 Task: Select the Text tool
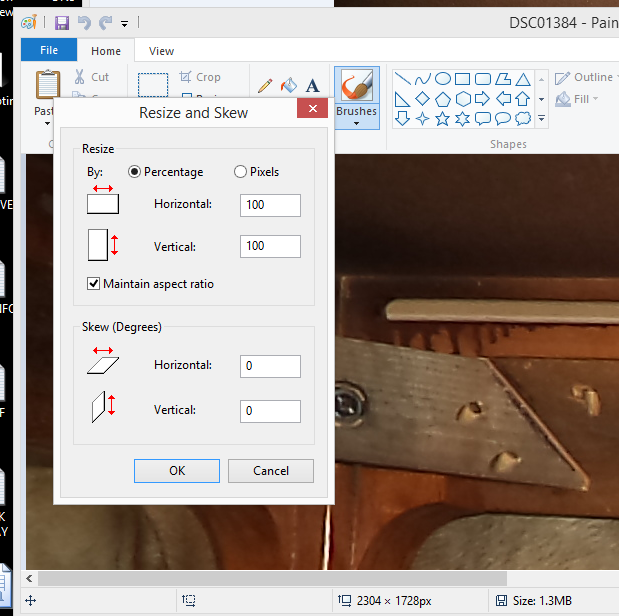click(x=312, y=85)
